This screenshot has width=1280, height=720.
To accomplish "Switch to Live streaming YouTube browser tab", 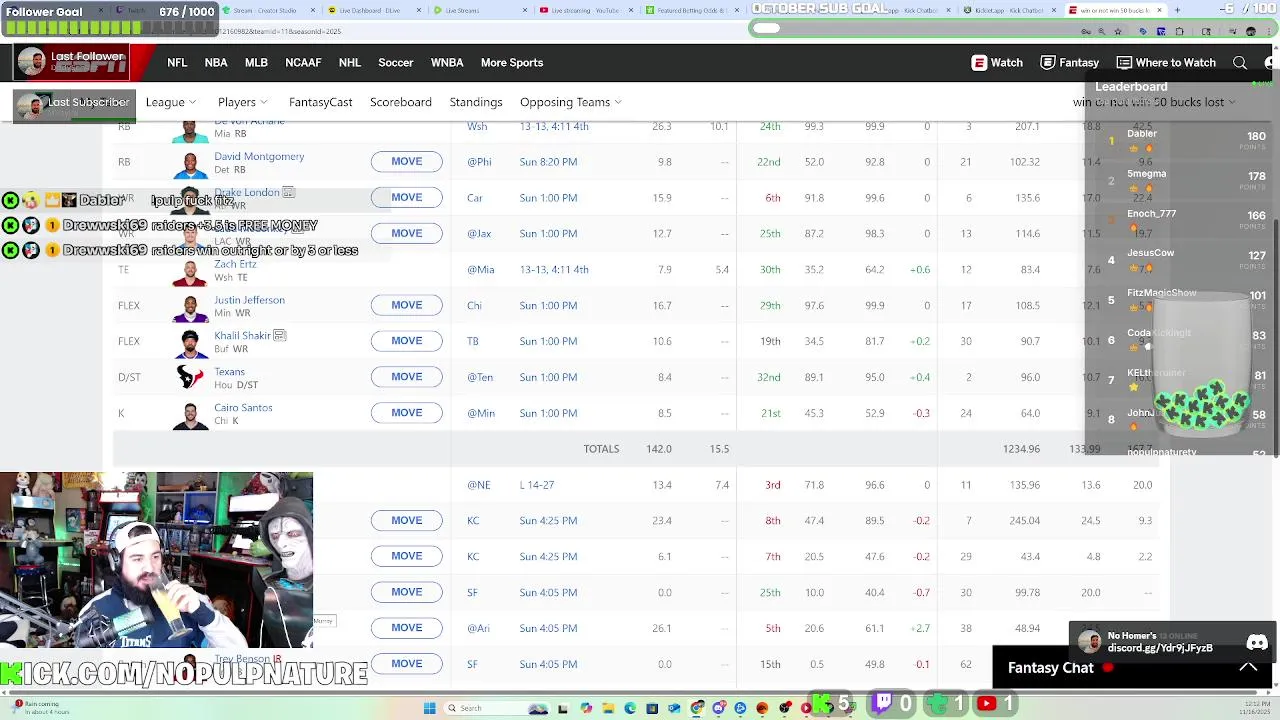I will tap(587, 10).
